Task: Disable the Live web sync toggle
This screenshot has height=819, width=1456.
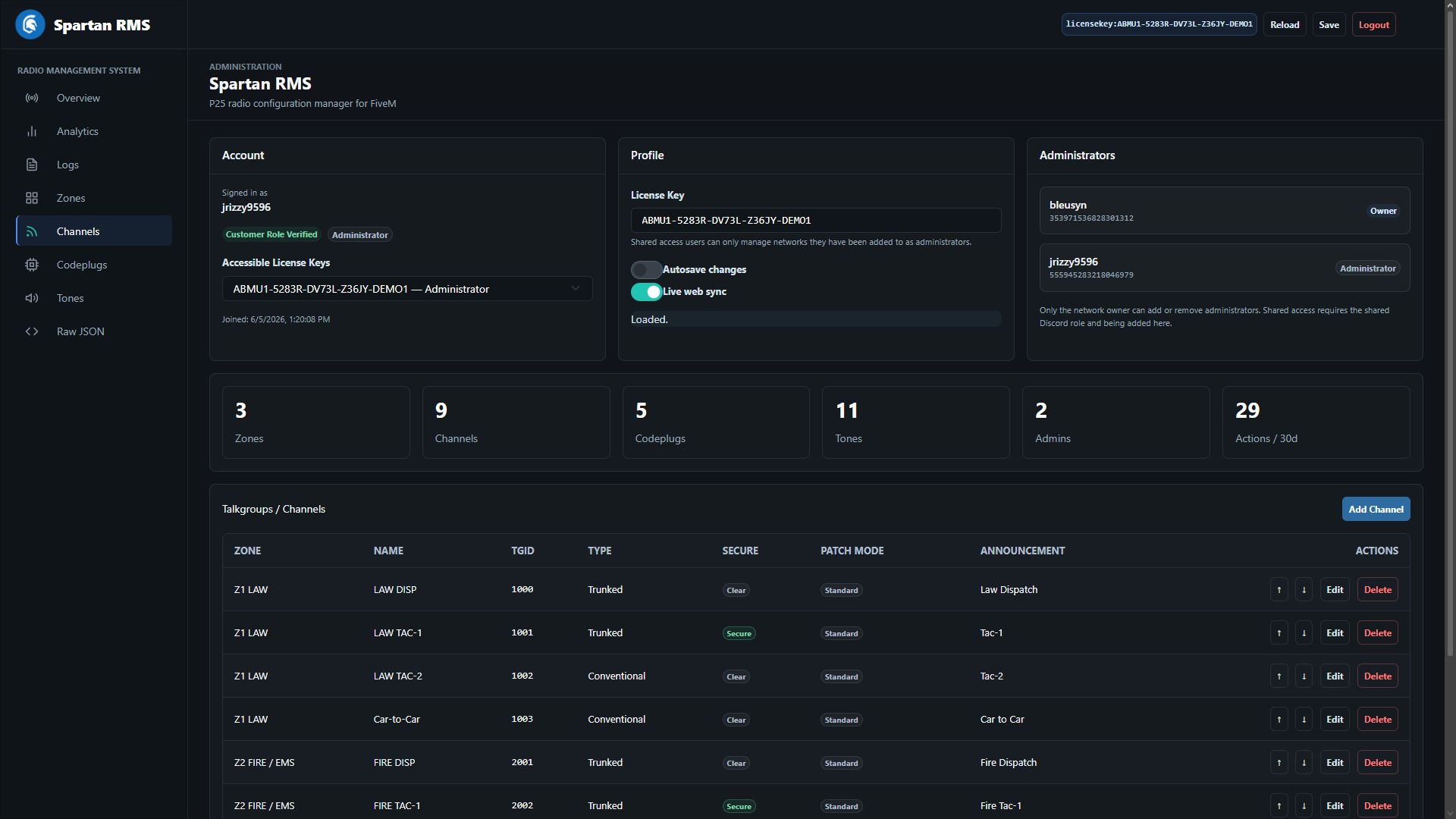Action: (x=646, y=292)
